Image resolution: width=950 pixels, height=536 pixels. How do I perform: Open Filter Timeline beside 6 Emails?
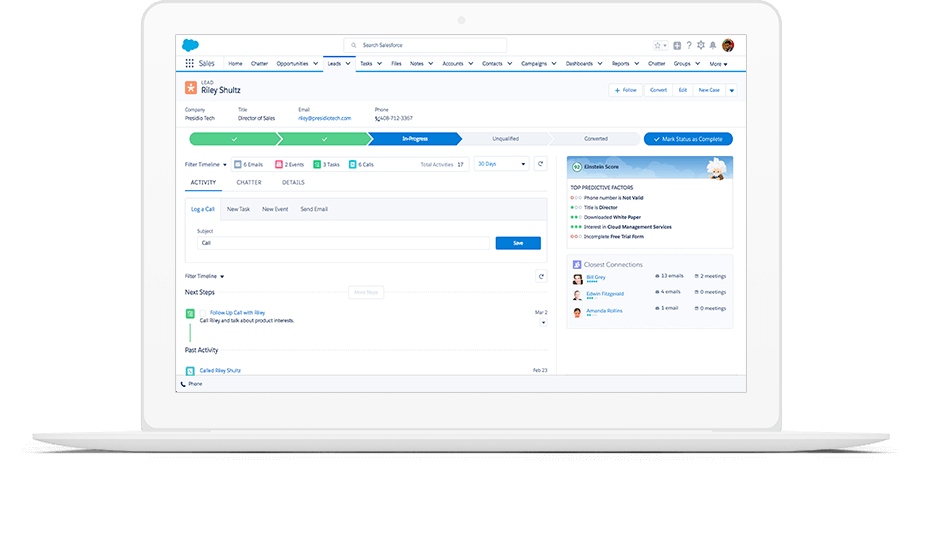click(205, 165)
